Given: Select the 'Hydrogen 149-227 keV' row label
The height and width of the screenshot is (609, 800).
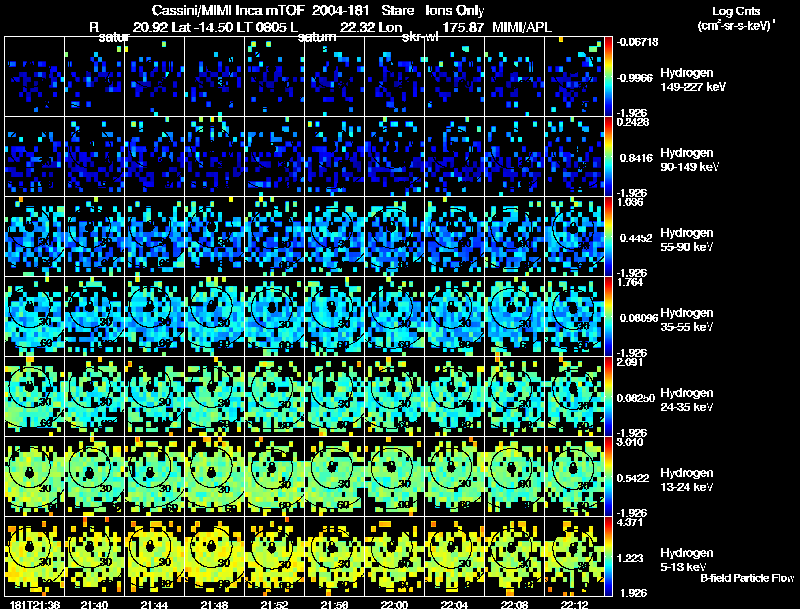Looking at the screenshot, I should point(692,80).
